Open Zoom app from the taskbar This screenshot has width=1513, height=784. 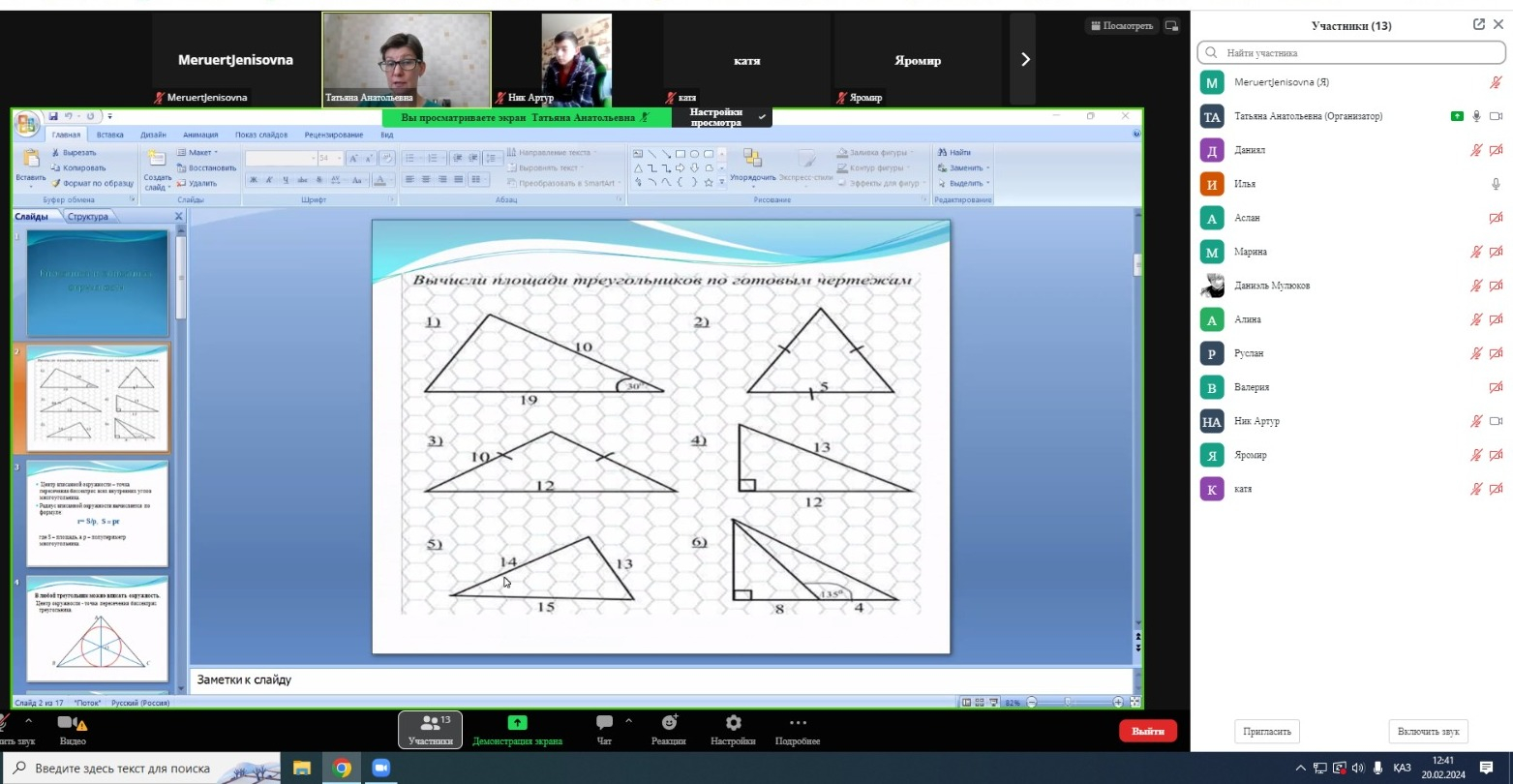coord(380,769)
